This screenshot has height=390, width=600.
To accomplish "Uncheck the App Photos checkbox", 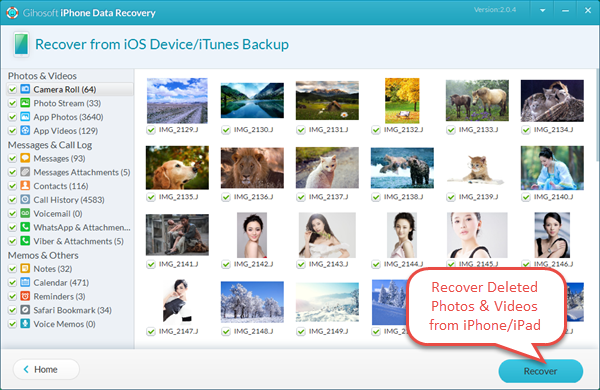I will coord(13,117).
